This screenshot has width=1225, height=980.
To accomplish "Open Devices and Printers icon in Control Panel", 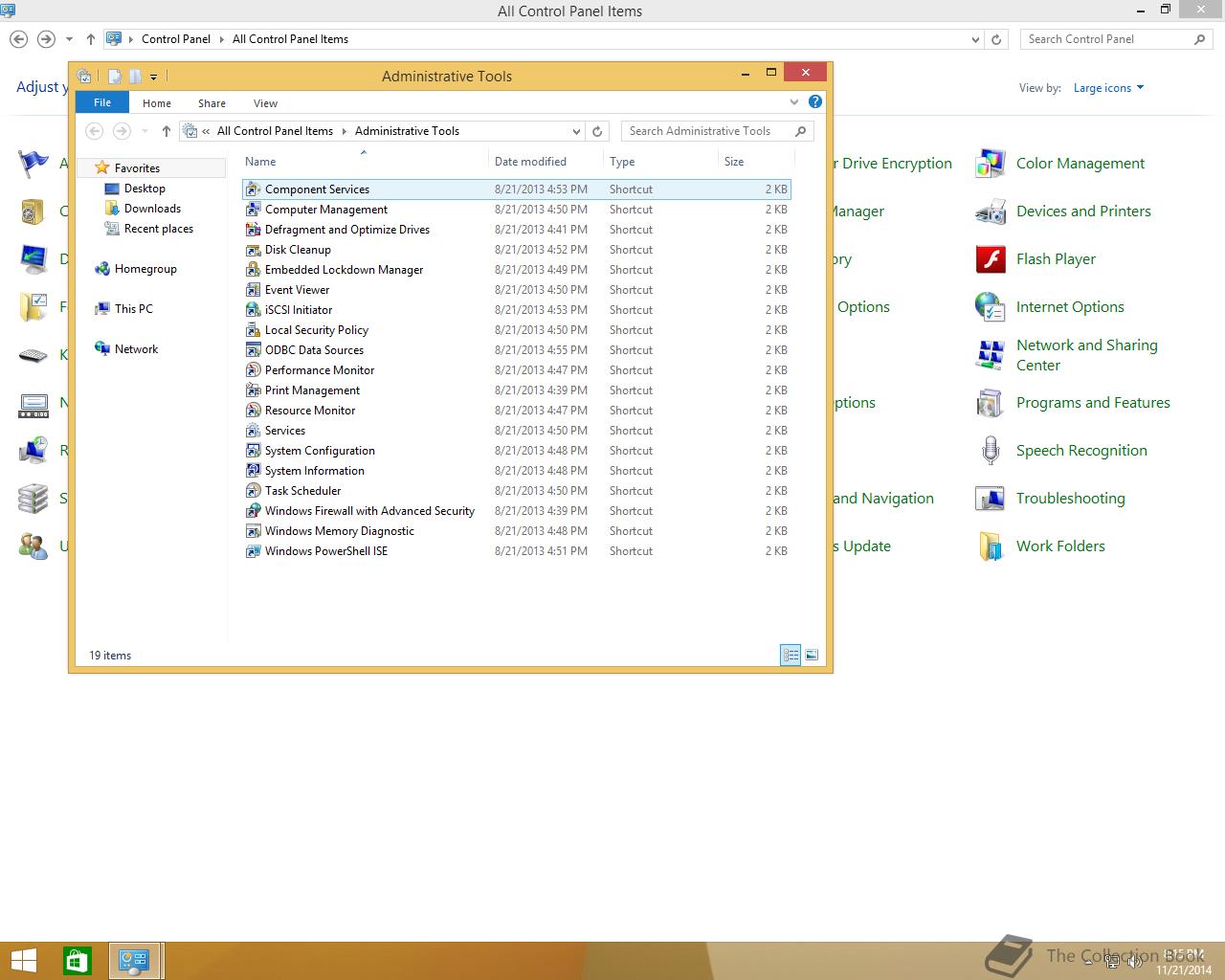I will pyautogui.click(x=990, y=212).
